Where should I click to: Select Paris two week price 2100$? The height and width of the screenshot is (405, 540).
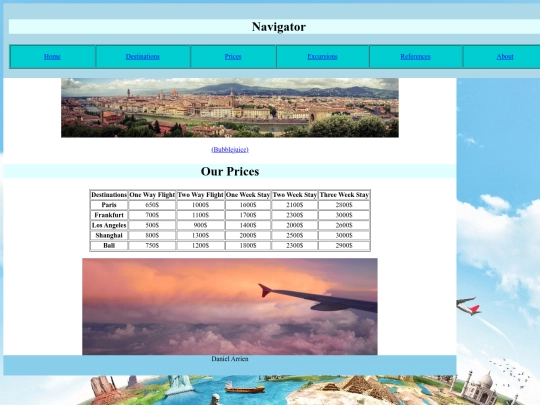(294, 205)
